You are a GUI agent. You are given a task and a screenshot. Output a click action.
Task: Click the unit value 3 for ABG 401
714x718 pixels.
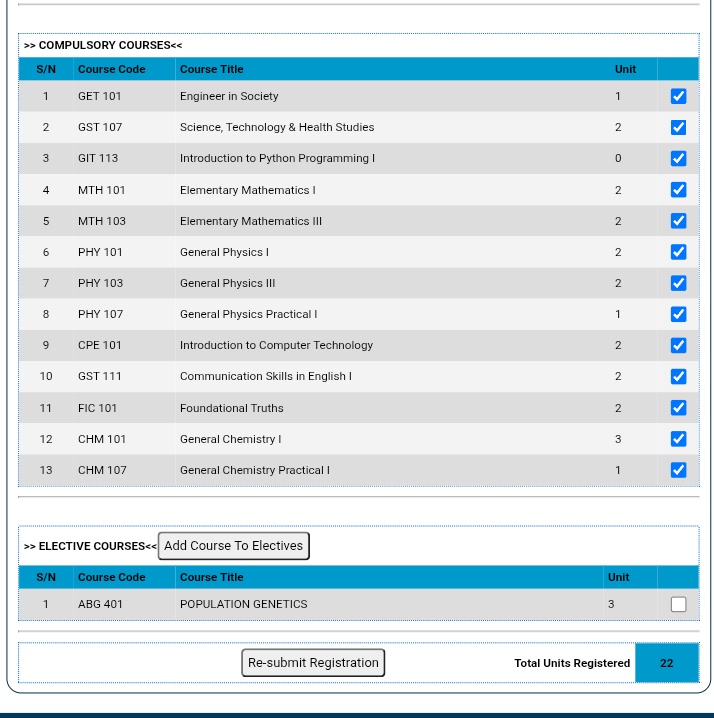coord(611,604)
